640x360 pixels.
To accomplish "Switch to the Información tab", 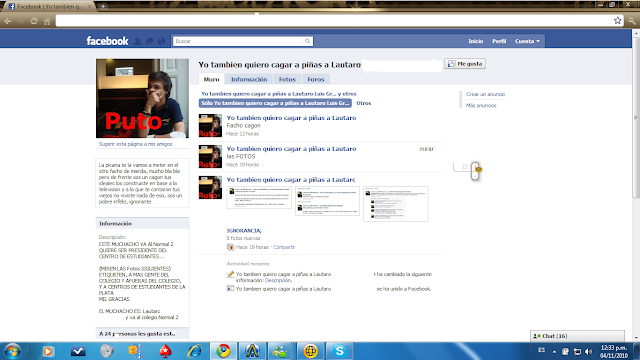I will [x=249, y=79].
